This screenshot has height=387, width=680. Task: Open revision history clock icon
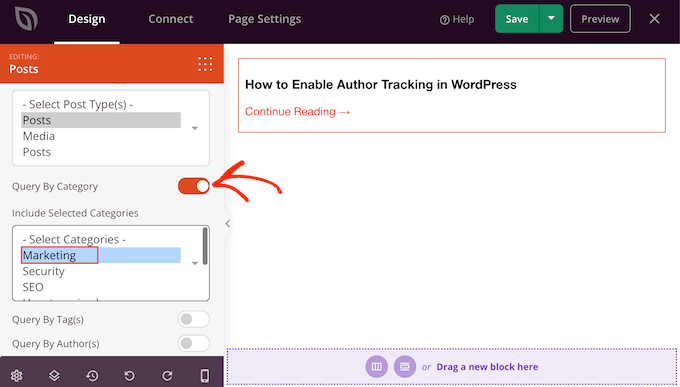tap(92, 375)
